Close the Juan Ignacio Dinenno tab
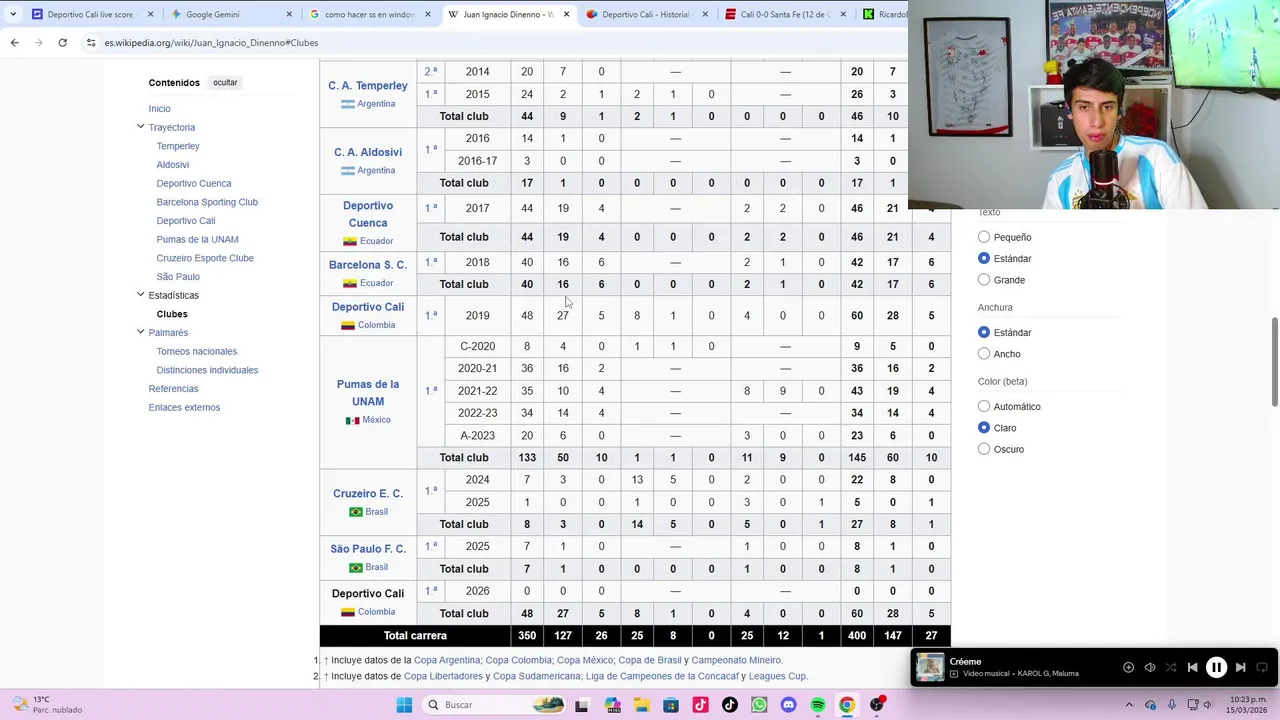 [x=566, y=14]
